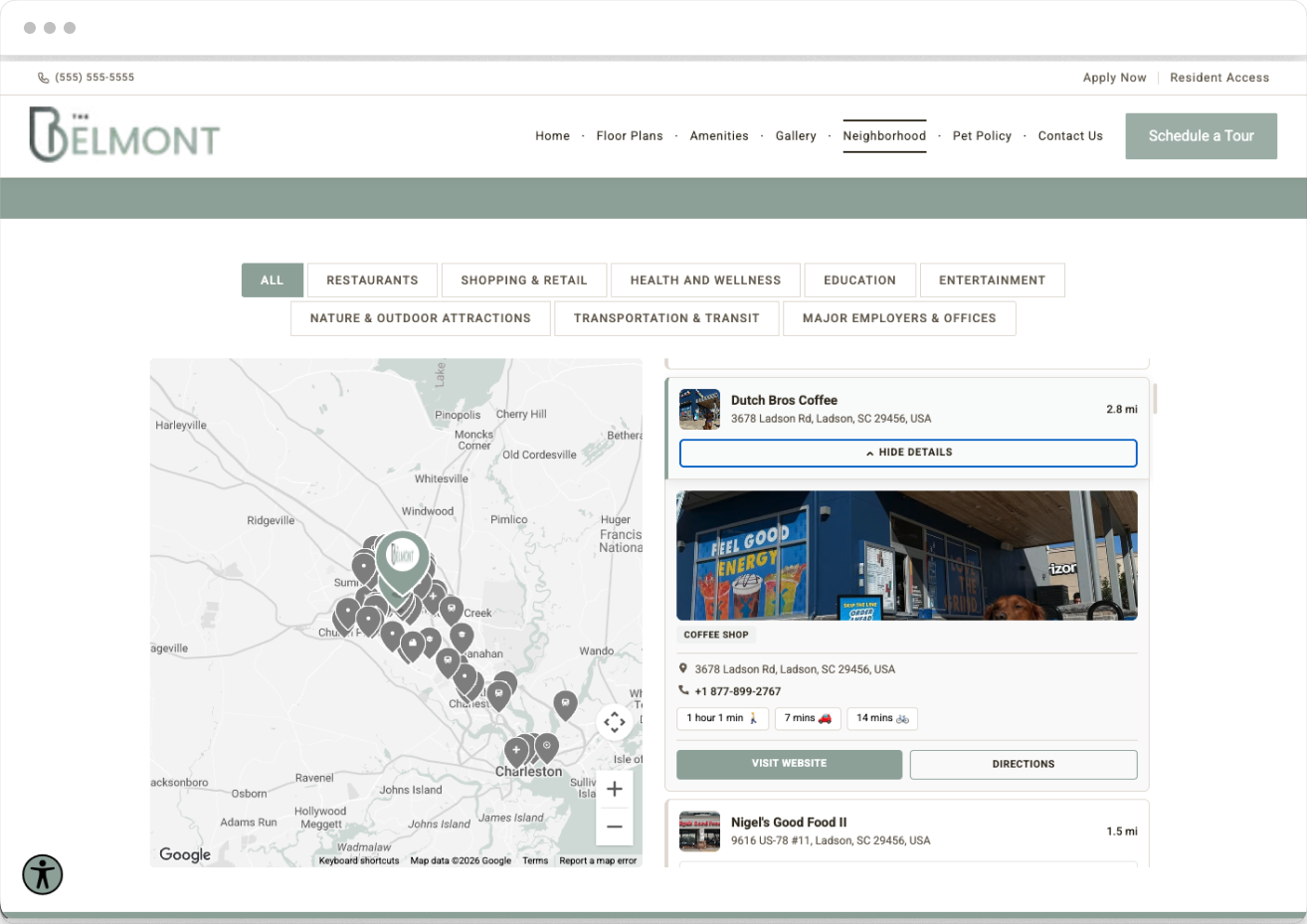Open Resident Access link

[x=1219, y=78]
